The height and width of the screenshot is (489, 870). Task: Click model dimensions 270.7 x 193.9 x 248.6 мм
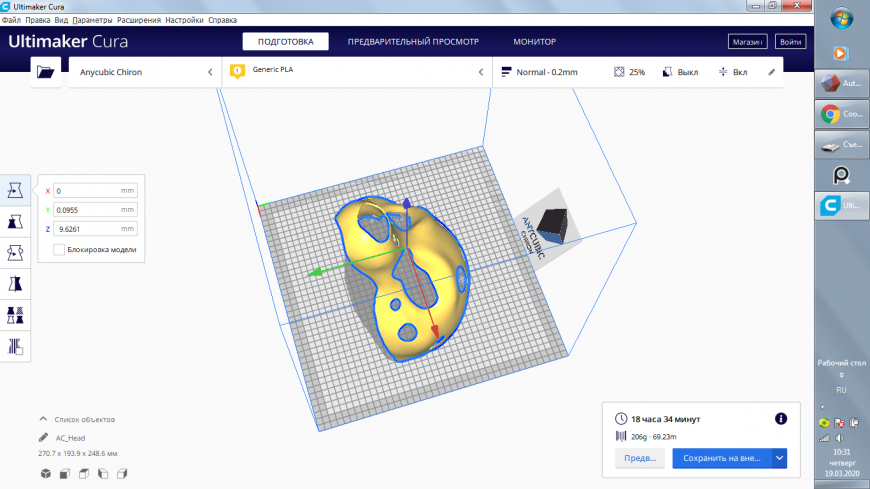(78, 453)
